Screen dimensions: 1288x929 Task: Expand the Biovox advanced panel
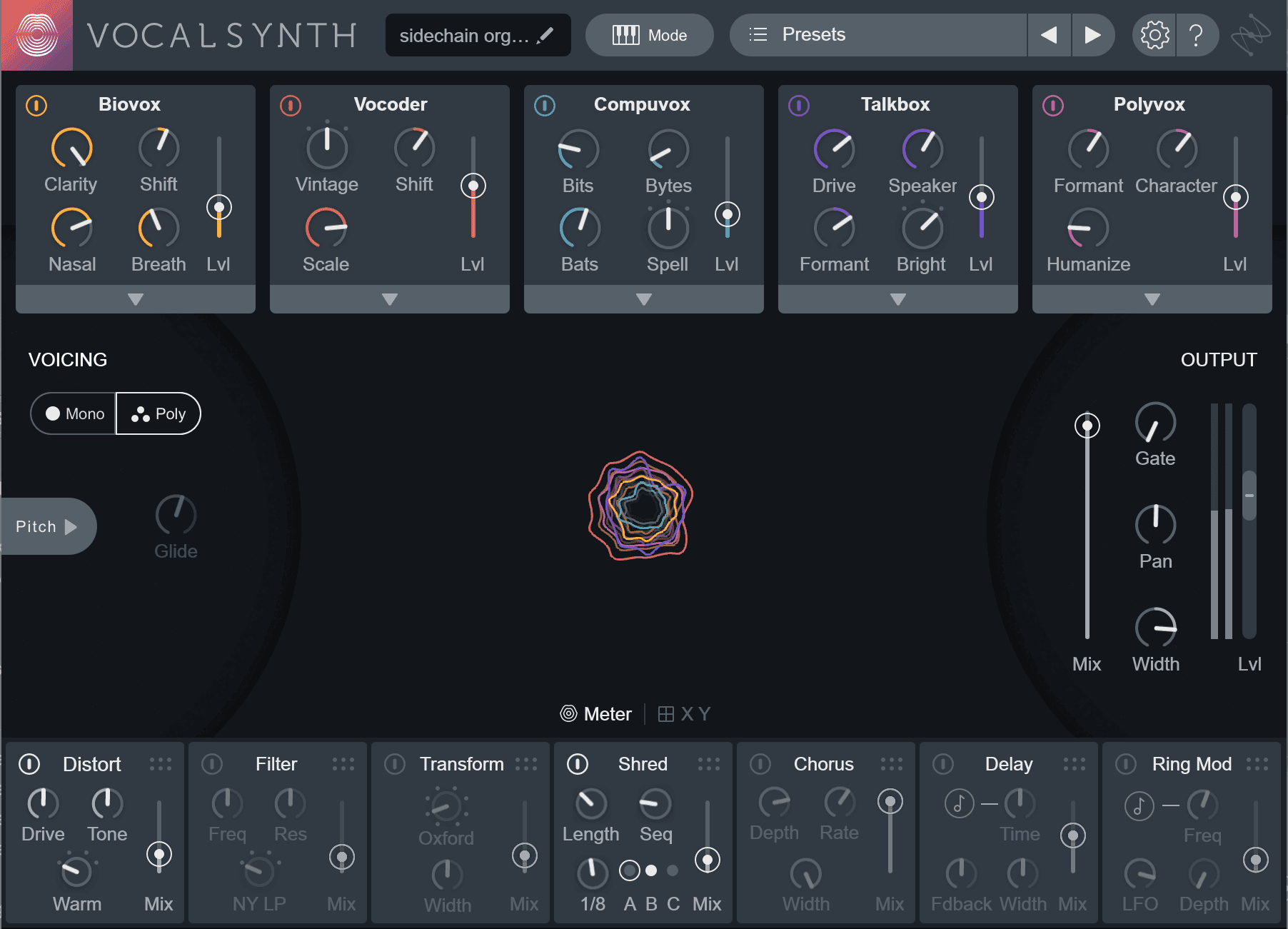tap(136, 299)
